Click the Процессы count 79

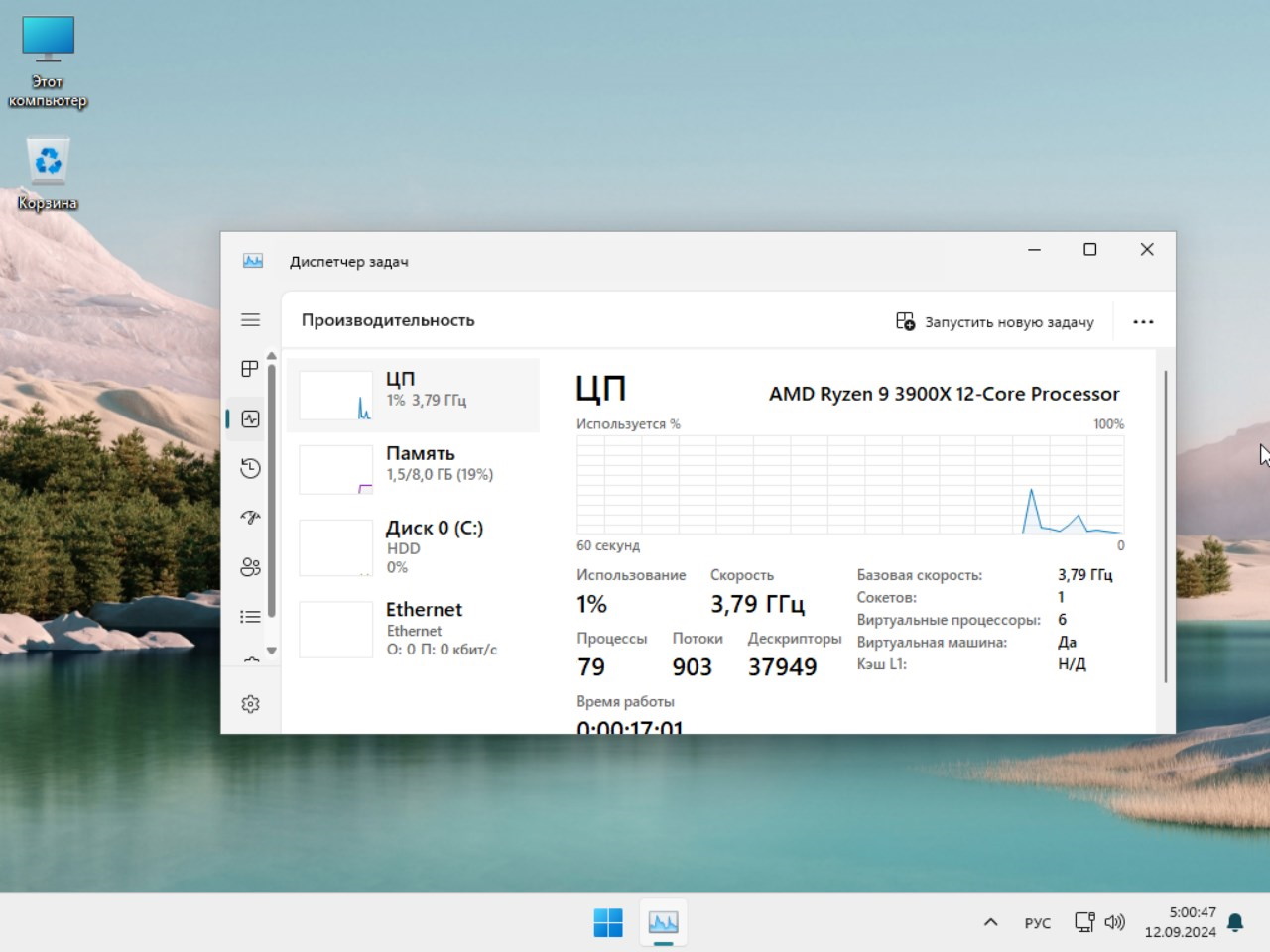coord(591,667)
